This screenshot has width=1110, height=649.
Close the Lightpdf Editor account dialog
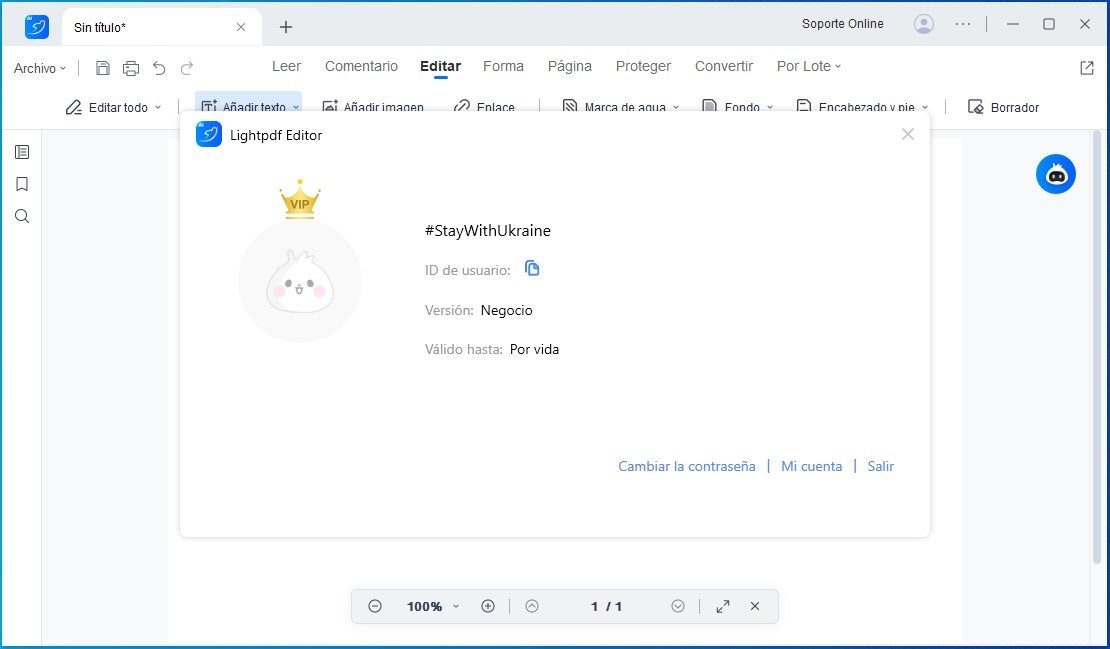[x=908, y=134]
